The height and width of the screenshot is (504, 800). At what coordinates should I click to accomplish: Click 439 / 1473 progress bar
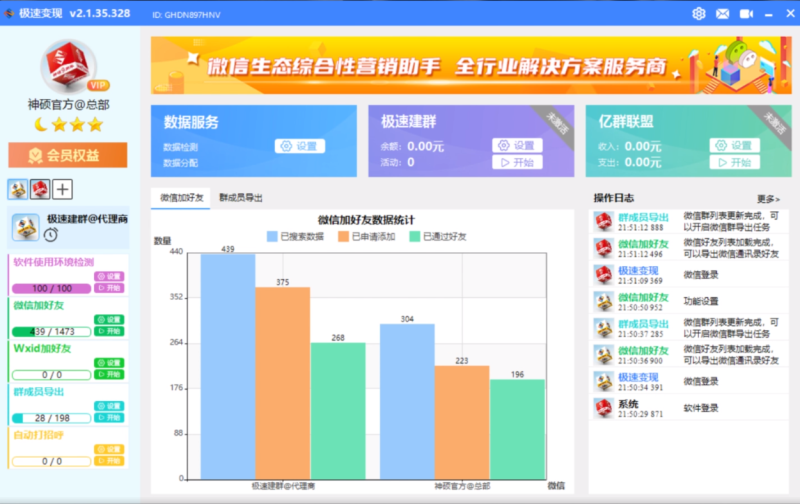[x=52, y=332]
